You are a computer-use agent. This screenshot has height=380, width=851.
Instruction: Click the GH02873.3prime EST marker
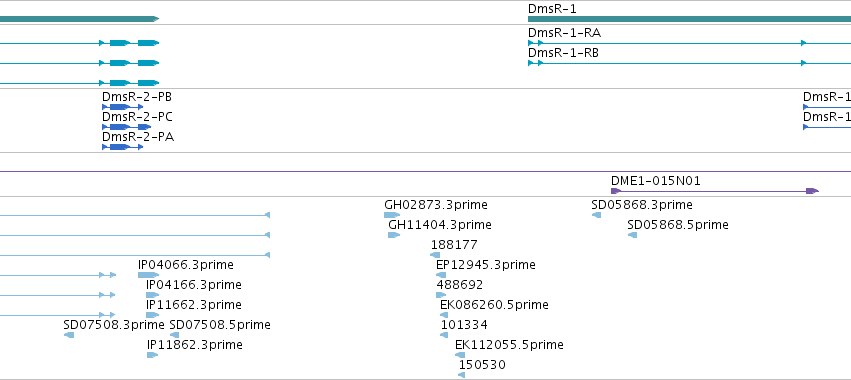(392, 216)
